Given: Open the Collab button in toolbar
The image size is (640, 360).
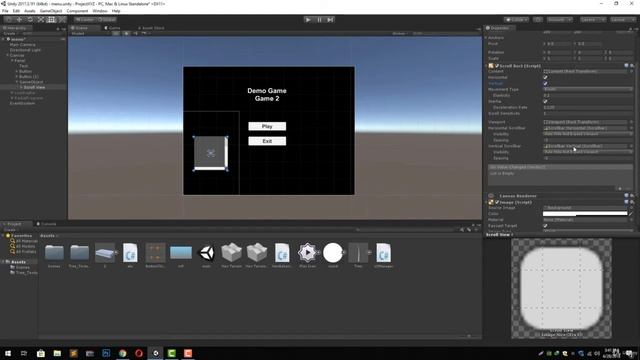Looking at the screenshot, I should tap(516, 19).
